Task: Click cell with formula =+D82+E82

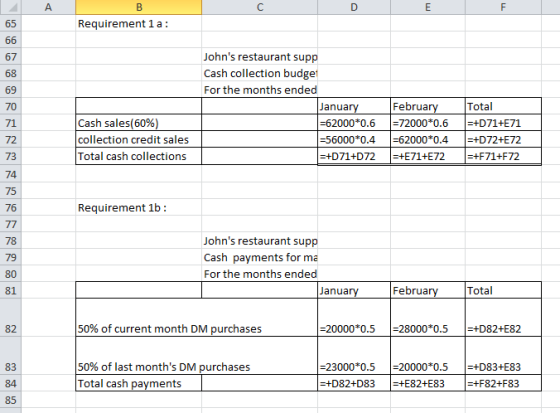Action: pyautogui.click(x=503, y=318)
